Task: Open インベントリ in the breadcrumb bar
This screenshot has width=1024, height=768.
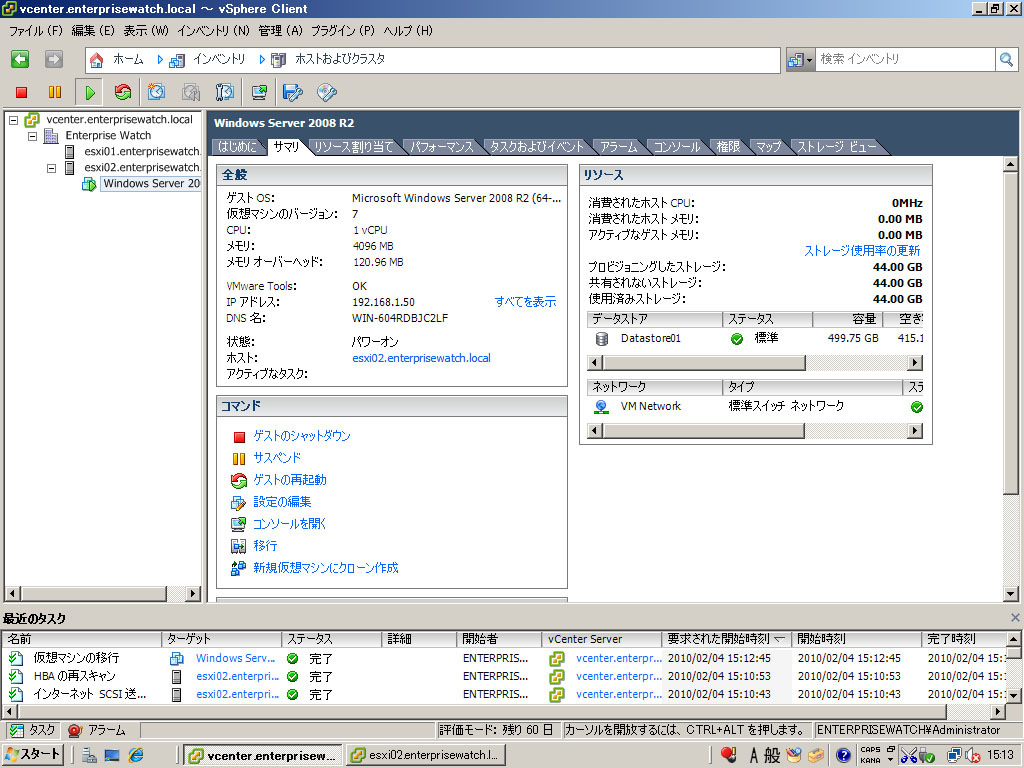Action: 219,59
